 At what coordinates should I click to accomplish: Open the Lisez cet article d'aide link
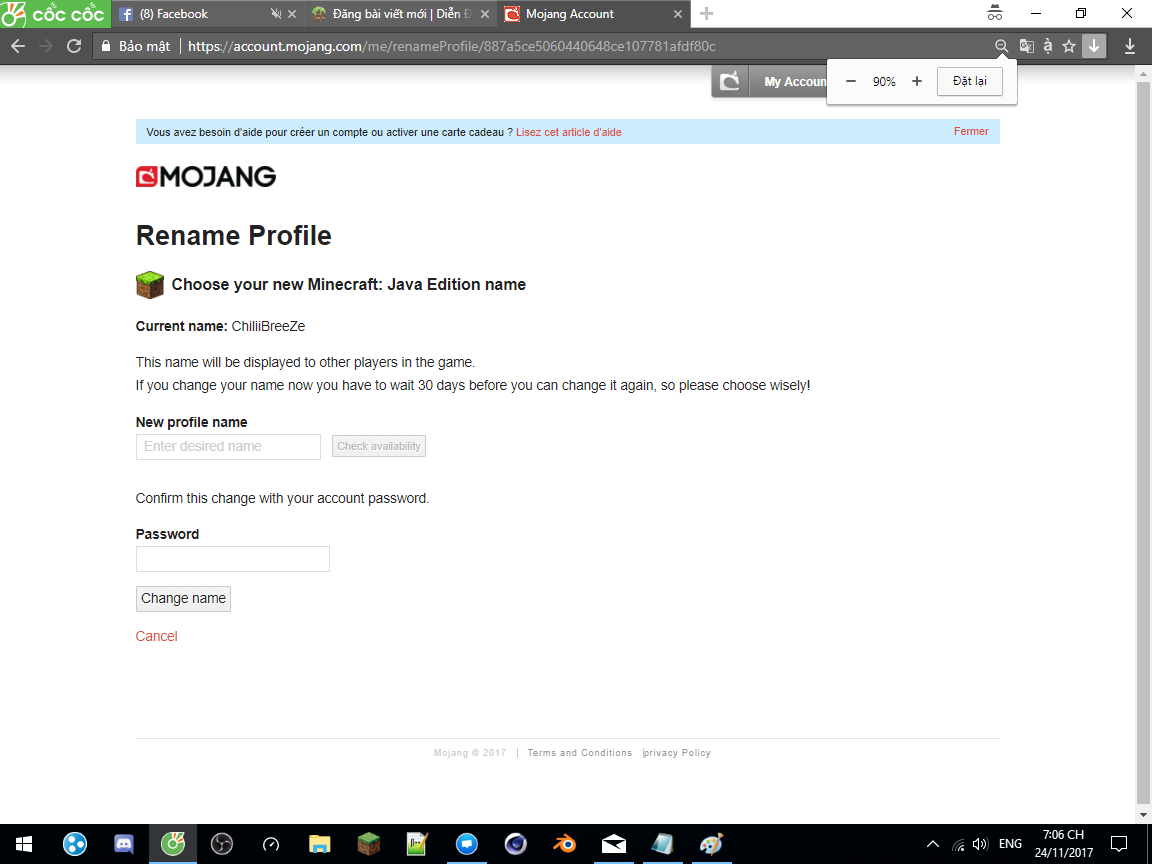point(569,132)
